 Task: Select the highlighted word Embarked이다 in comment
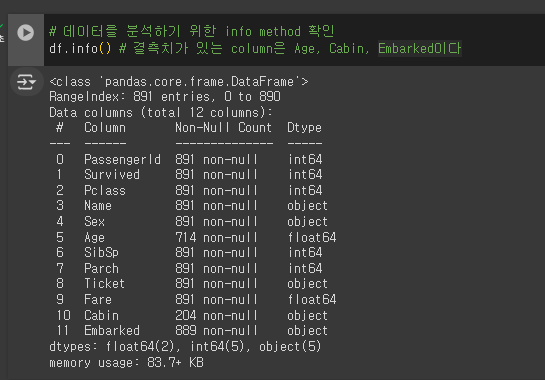point(420,48)
